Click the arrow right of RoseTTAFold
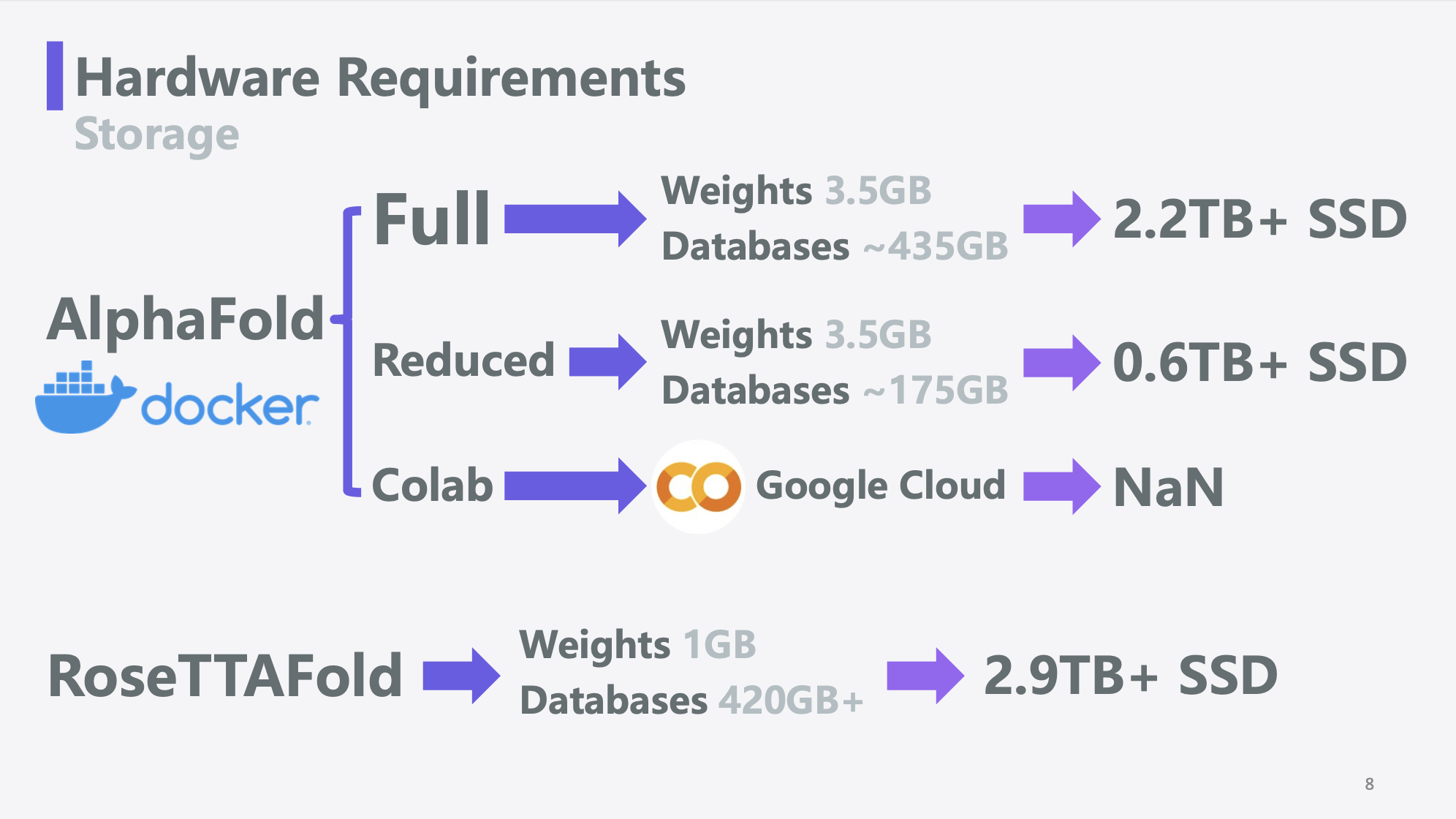The height and width of the screenshot is (819, 1456). [461, 676]
